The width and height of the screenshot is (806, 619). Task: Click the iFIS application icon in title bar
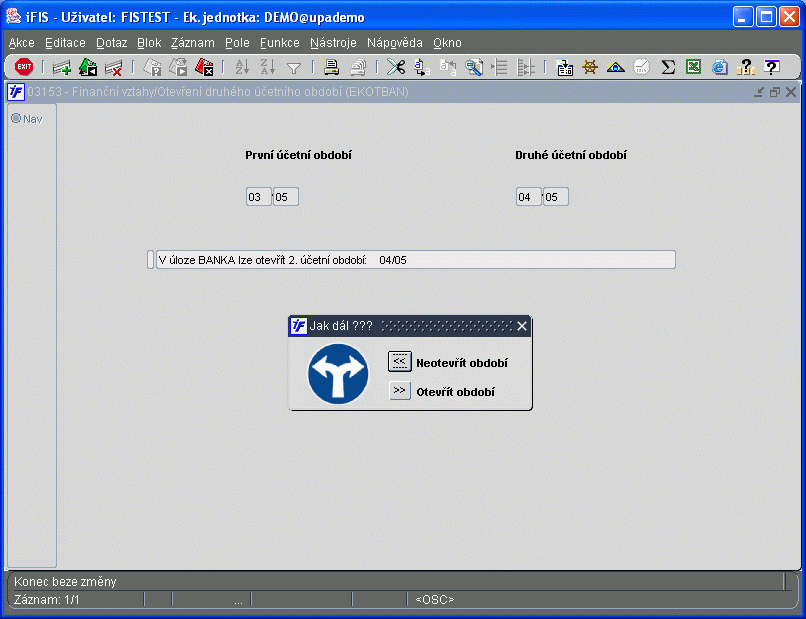click(13, 16)
